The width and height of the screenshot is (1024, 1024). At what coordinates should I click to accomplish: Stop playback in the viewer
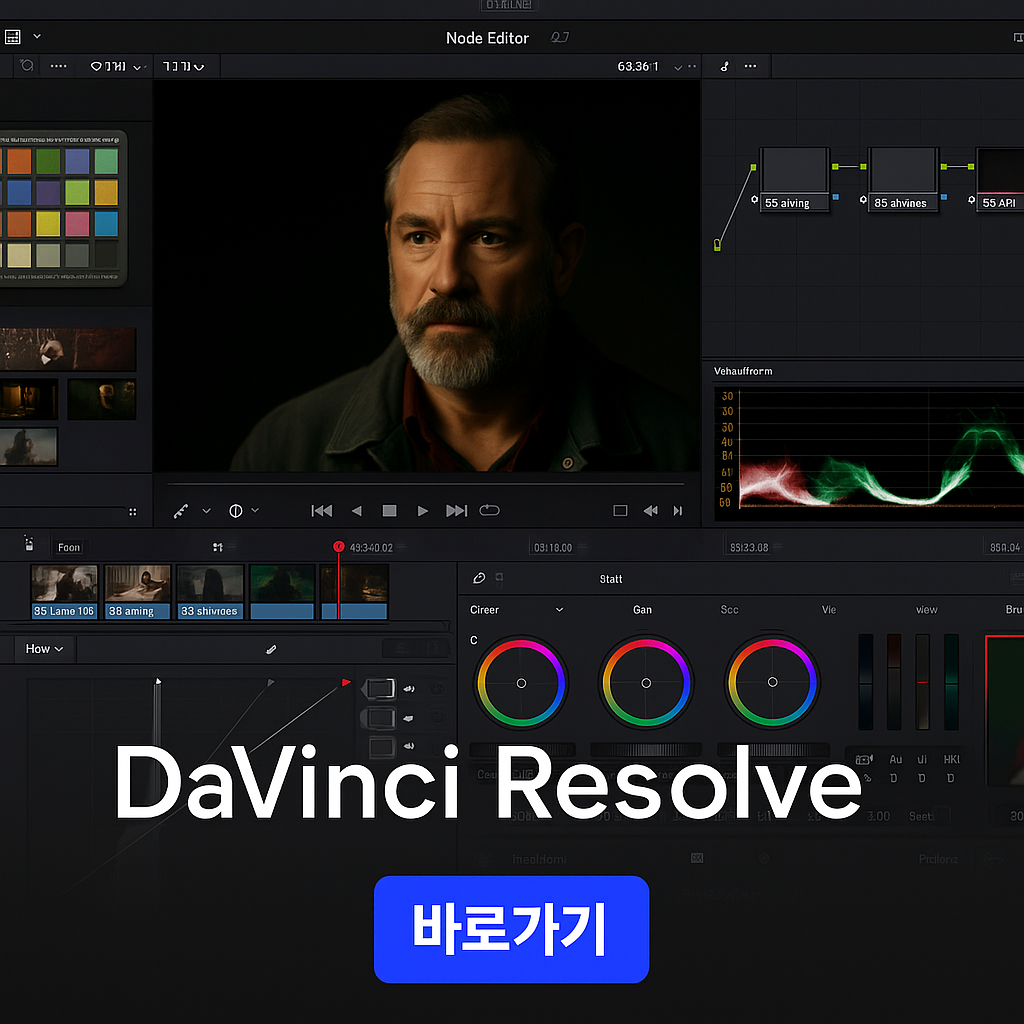point(389,511)
